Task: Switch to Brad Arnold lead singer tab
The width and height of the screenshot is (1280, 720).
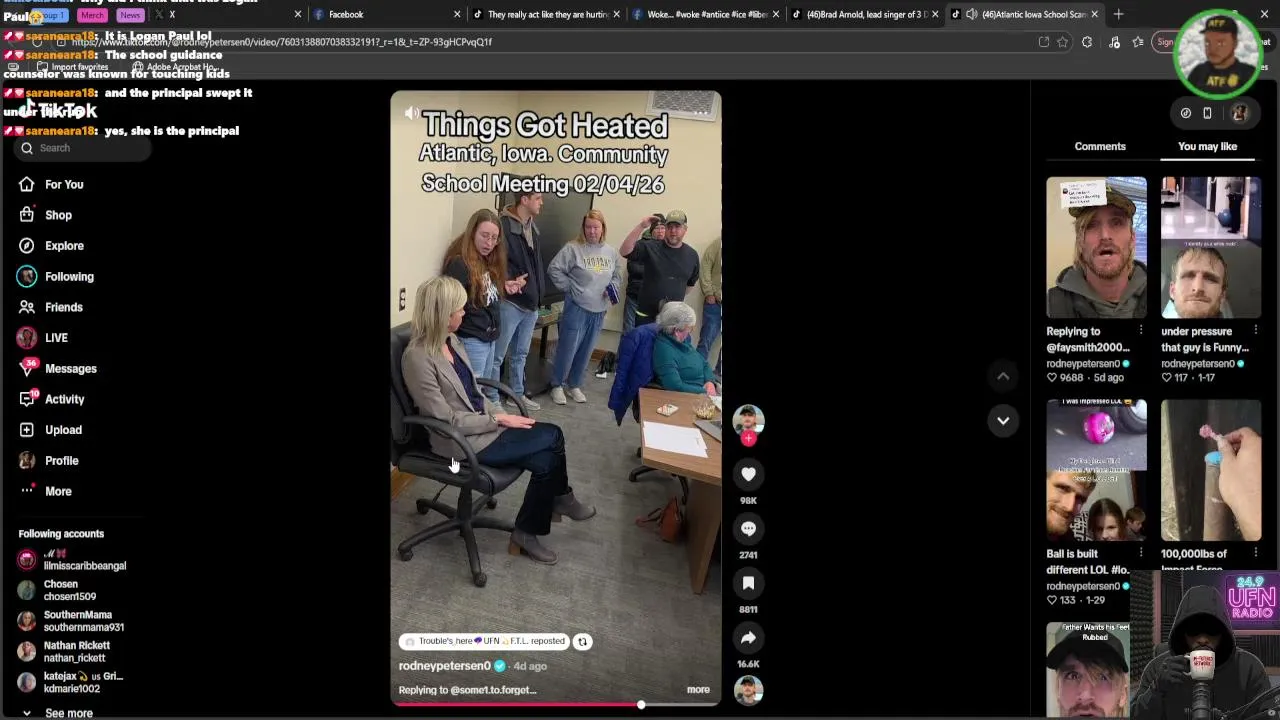Action: pos(865,14)
